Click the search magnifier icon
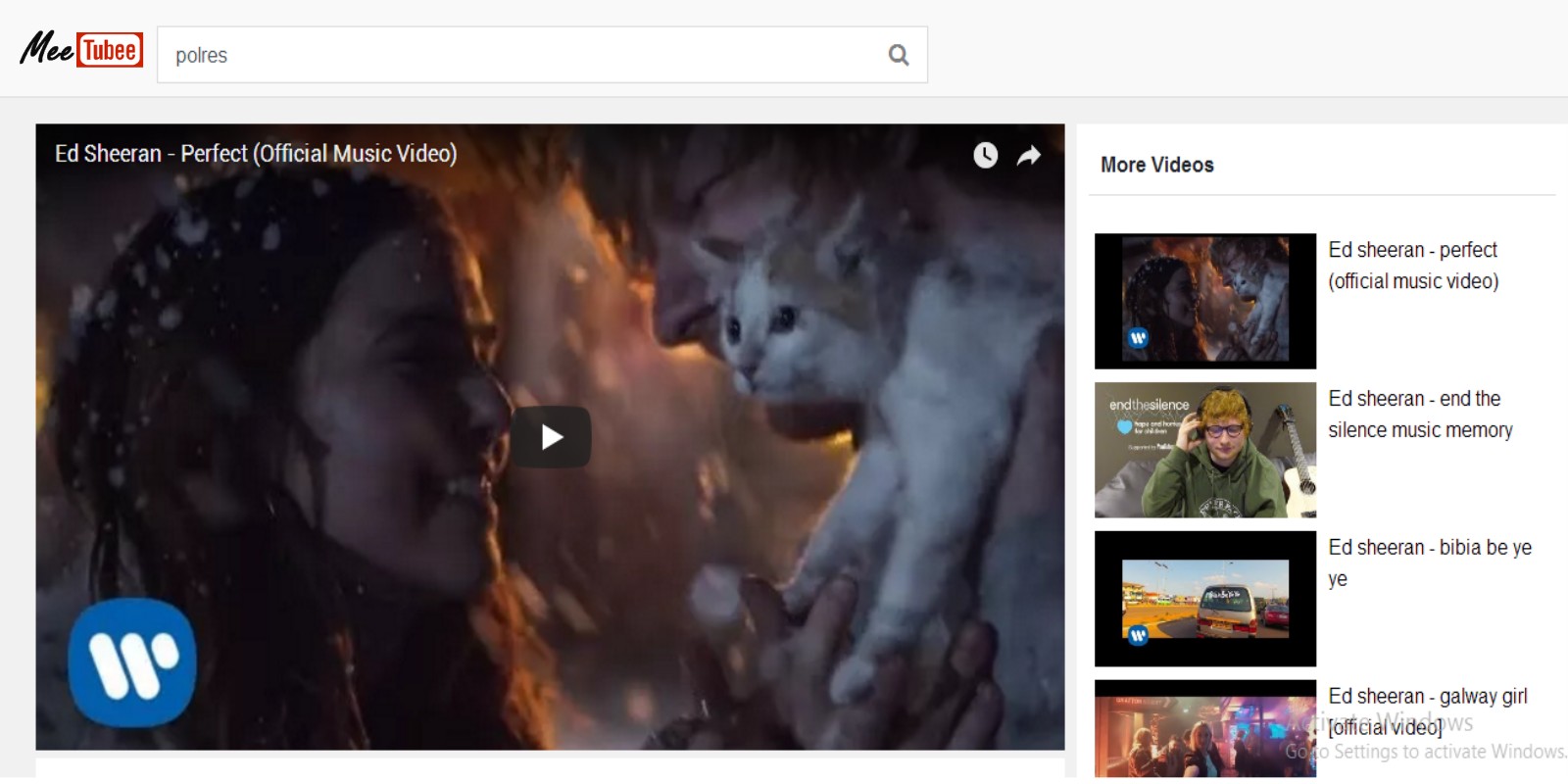1568x784 pixels. click(898, 55)
